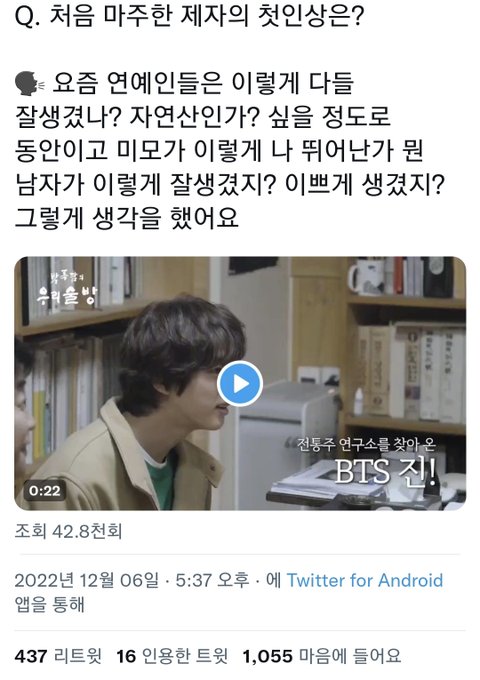
Task: Open the 16 인용한 트윗 list
Action: 172,656
